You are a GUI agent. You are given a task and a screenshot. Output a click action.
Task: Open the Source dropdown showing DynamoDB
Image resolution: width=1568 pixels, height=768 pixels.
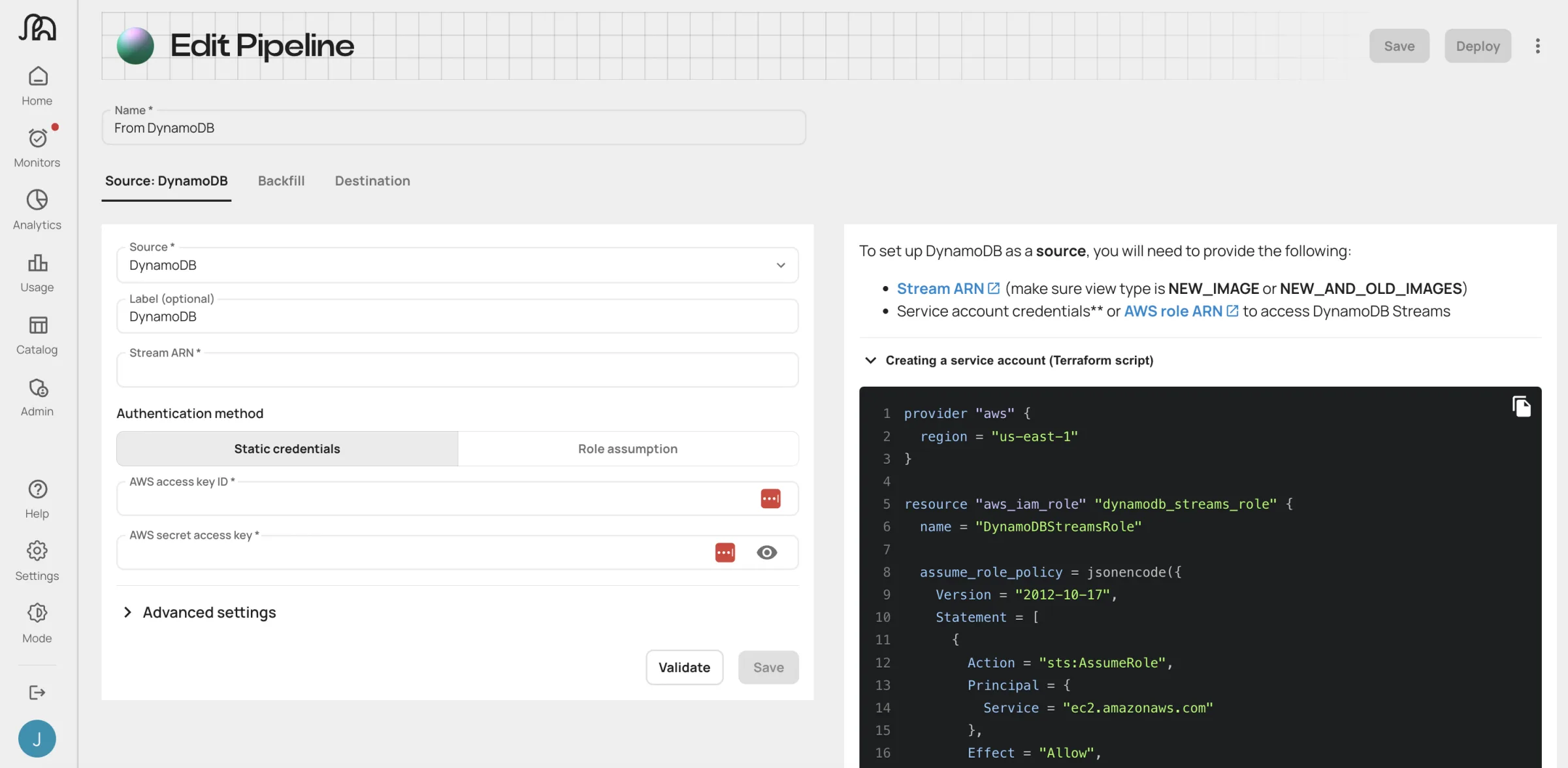point(457,265)
